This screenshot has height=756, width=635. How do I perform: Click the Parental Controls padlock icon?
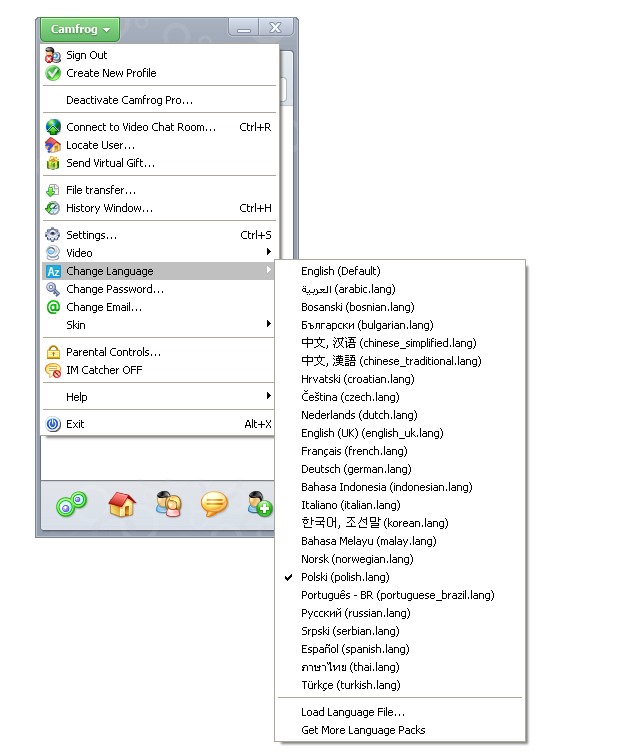click(53, 352)
